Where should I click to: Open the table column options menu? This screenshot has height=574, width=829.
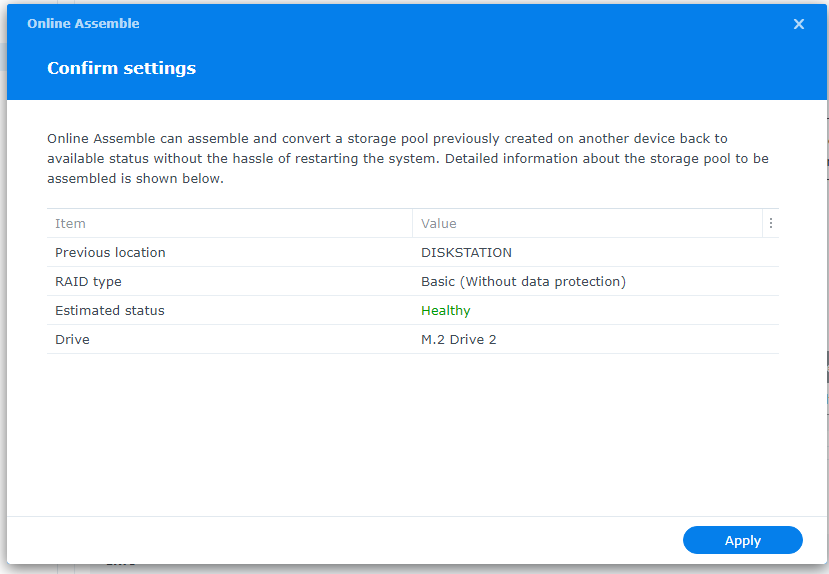[x=770, y=224]
